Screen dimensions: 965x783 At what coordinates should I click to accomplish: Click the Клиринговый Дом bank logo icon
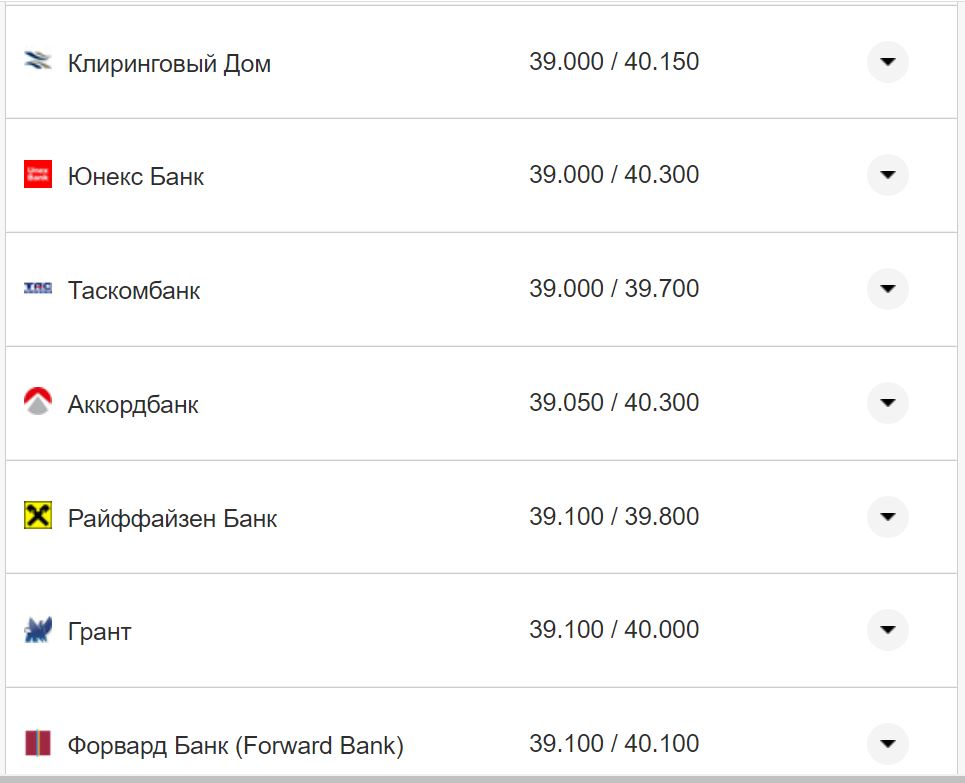click(x=37, y=61)
